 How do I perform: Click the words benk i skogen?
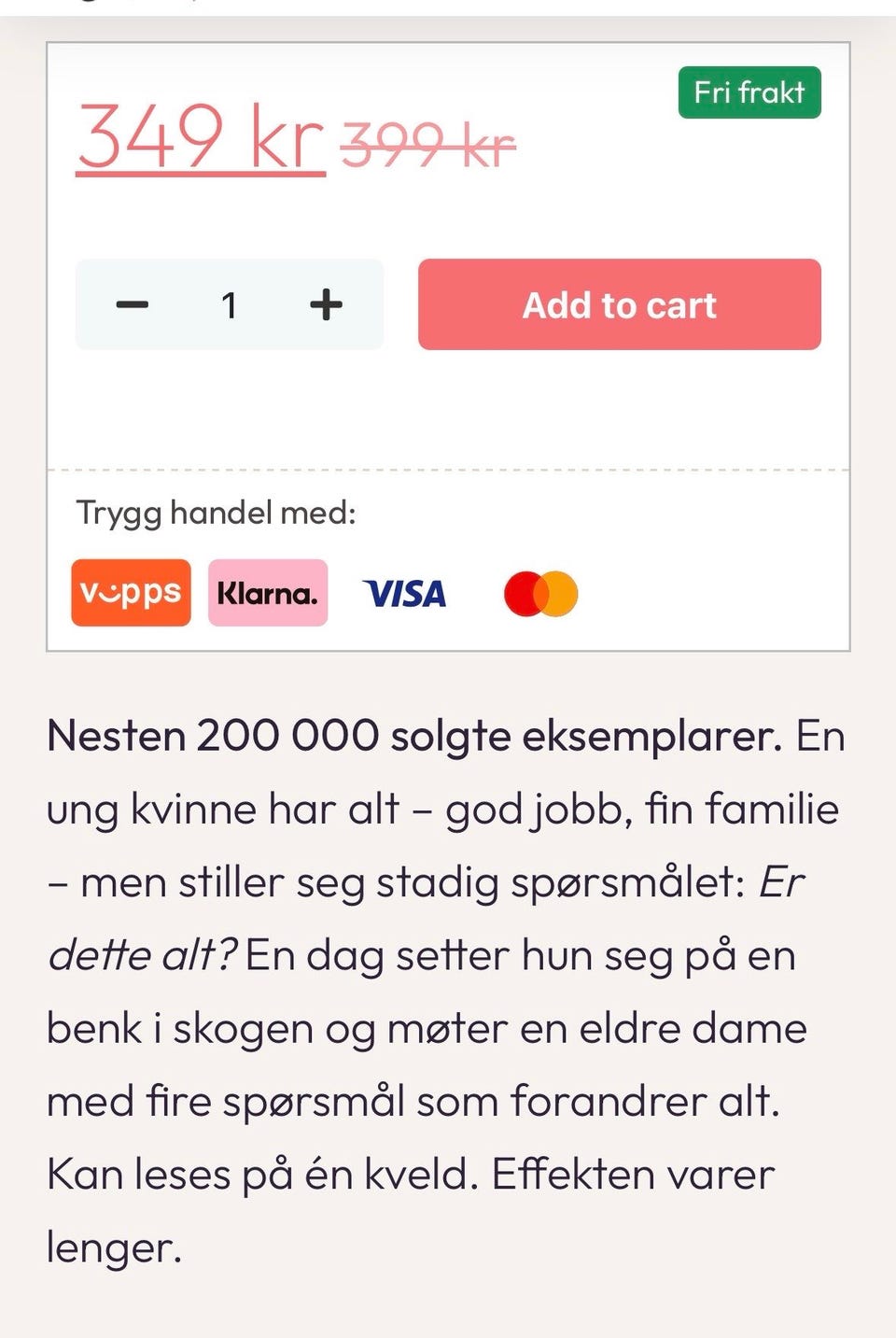coord(179,1029)
